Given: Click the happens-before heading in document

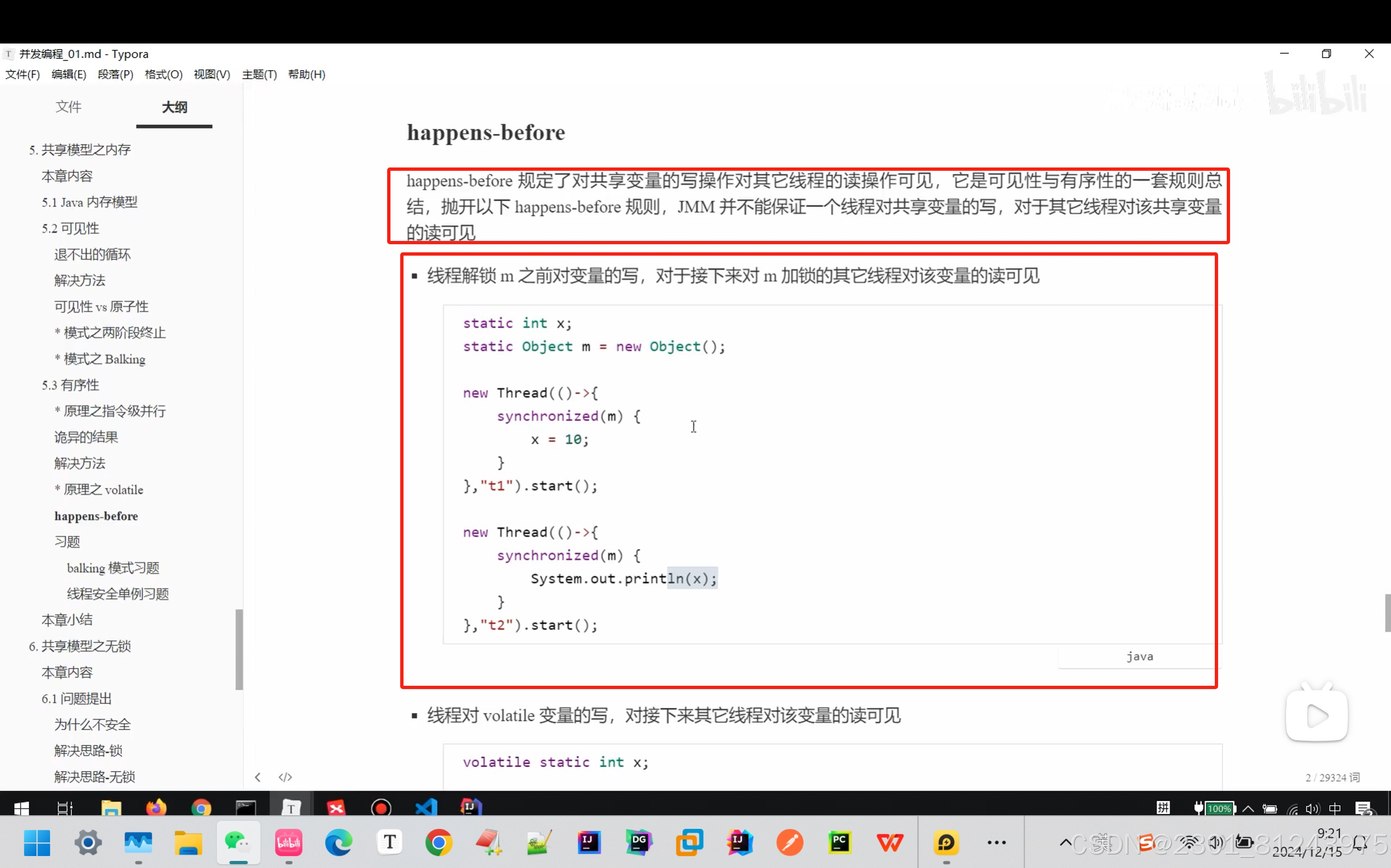Looking at the screenshot, I should 486,133.
